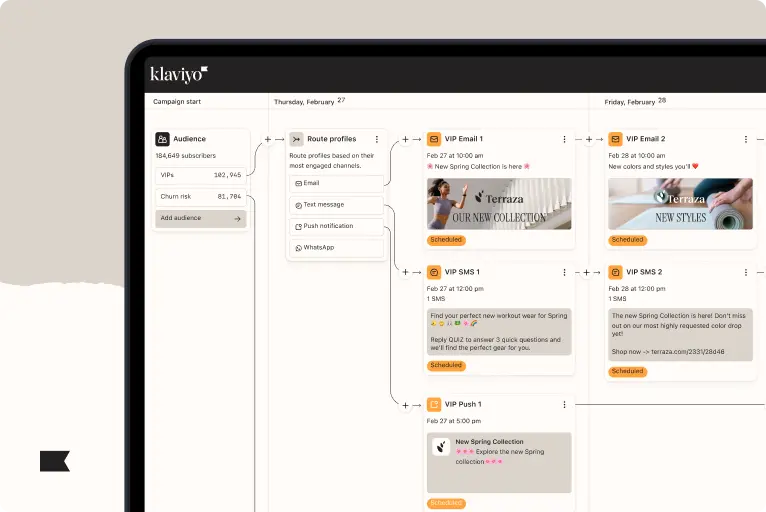Click the arrow icon on Add audience
Screen dimensions: 766x512
coord(237,218)
